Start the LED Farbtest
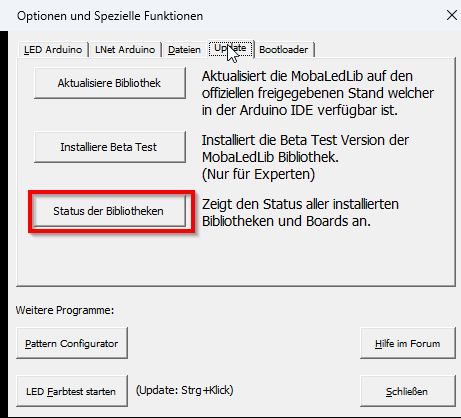Viewport: 461px width, 418px height. click(72, 391)
